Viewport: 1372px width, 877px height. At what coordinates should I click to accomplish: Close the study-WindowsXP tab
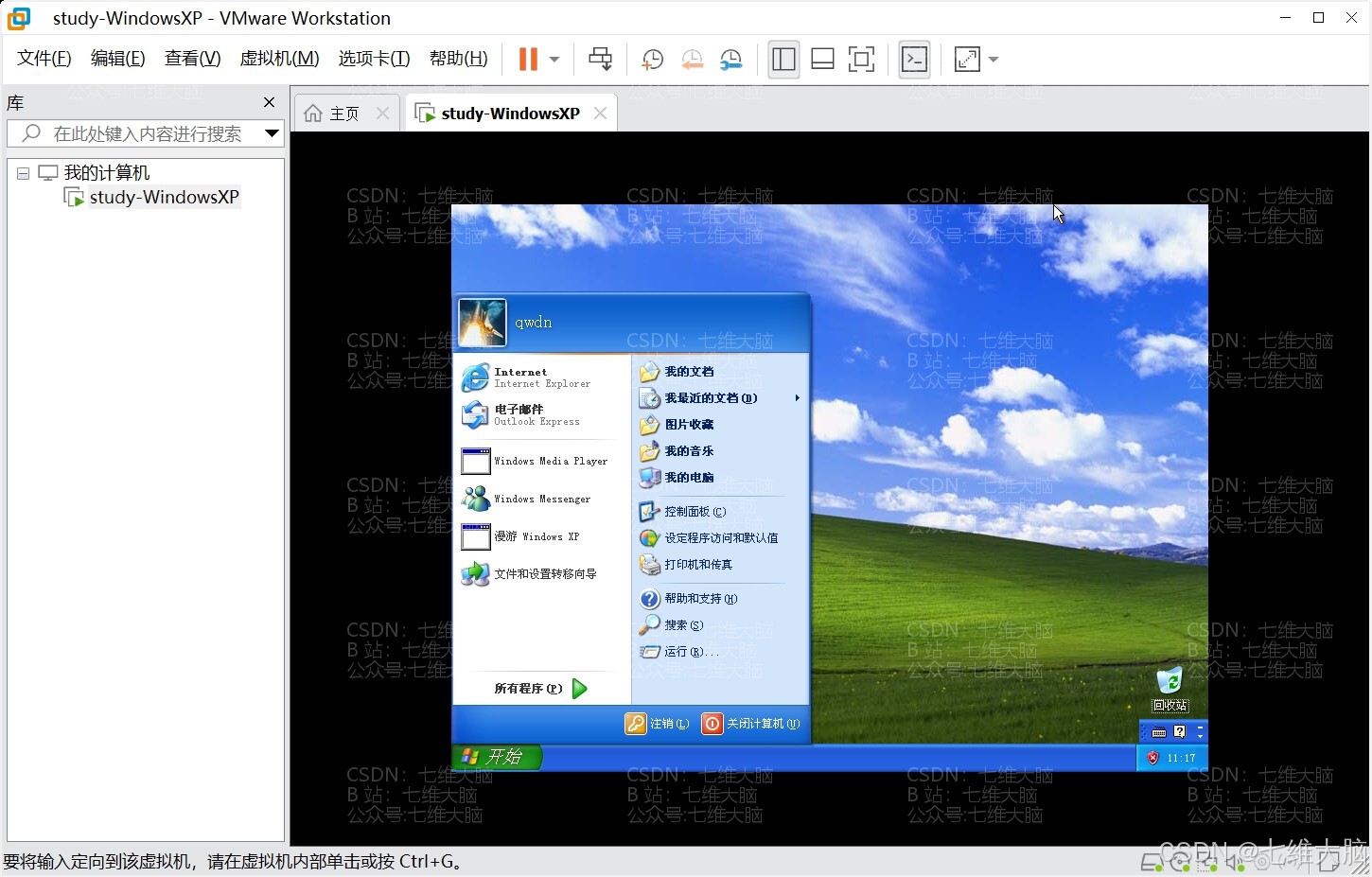point(600,114)
